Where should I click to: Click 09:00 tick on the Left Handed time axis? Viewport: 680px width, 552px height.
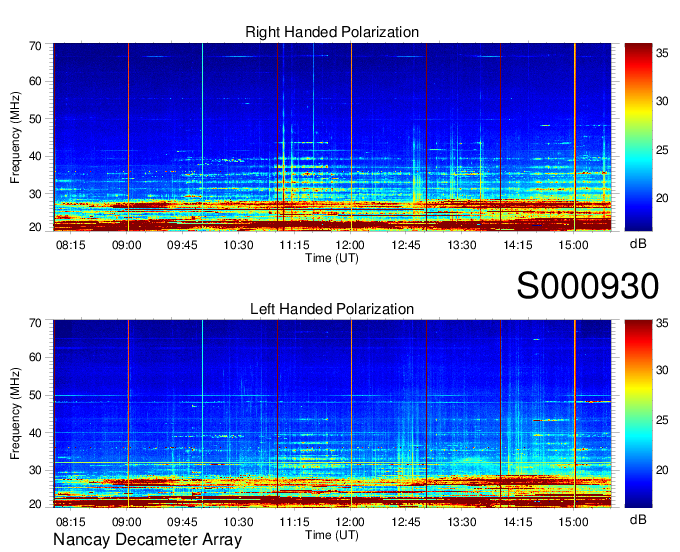tap(127, 522)
